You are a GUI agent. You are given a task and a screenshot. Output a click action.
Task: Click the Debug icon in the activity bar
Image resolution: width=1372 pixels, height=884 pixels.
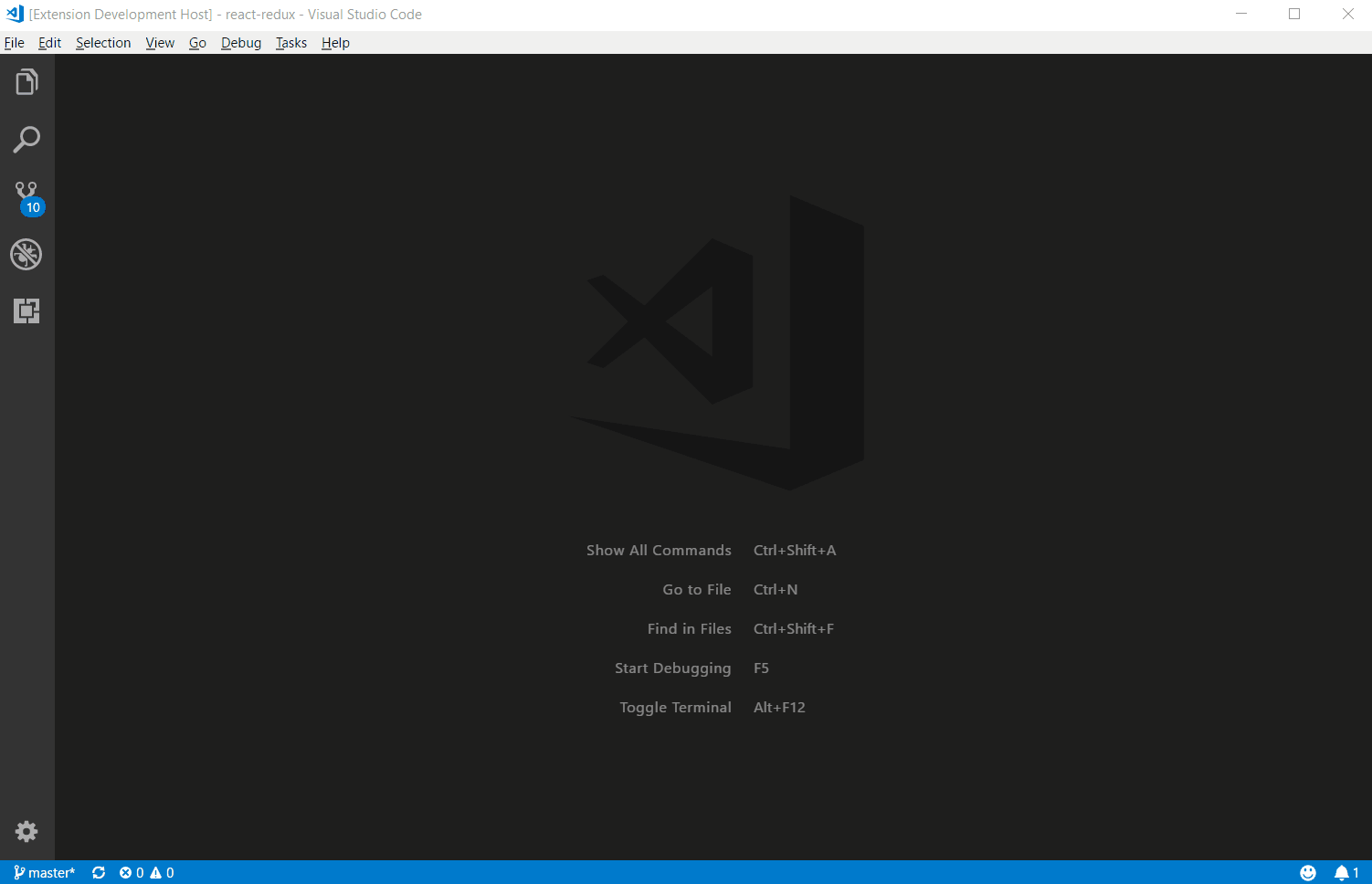click(26, 255)
